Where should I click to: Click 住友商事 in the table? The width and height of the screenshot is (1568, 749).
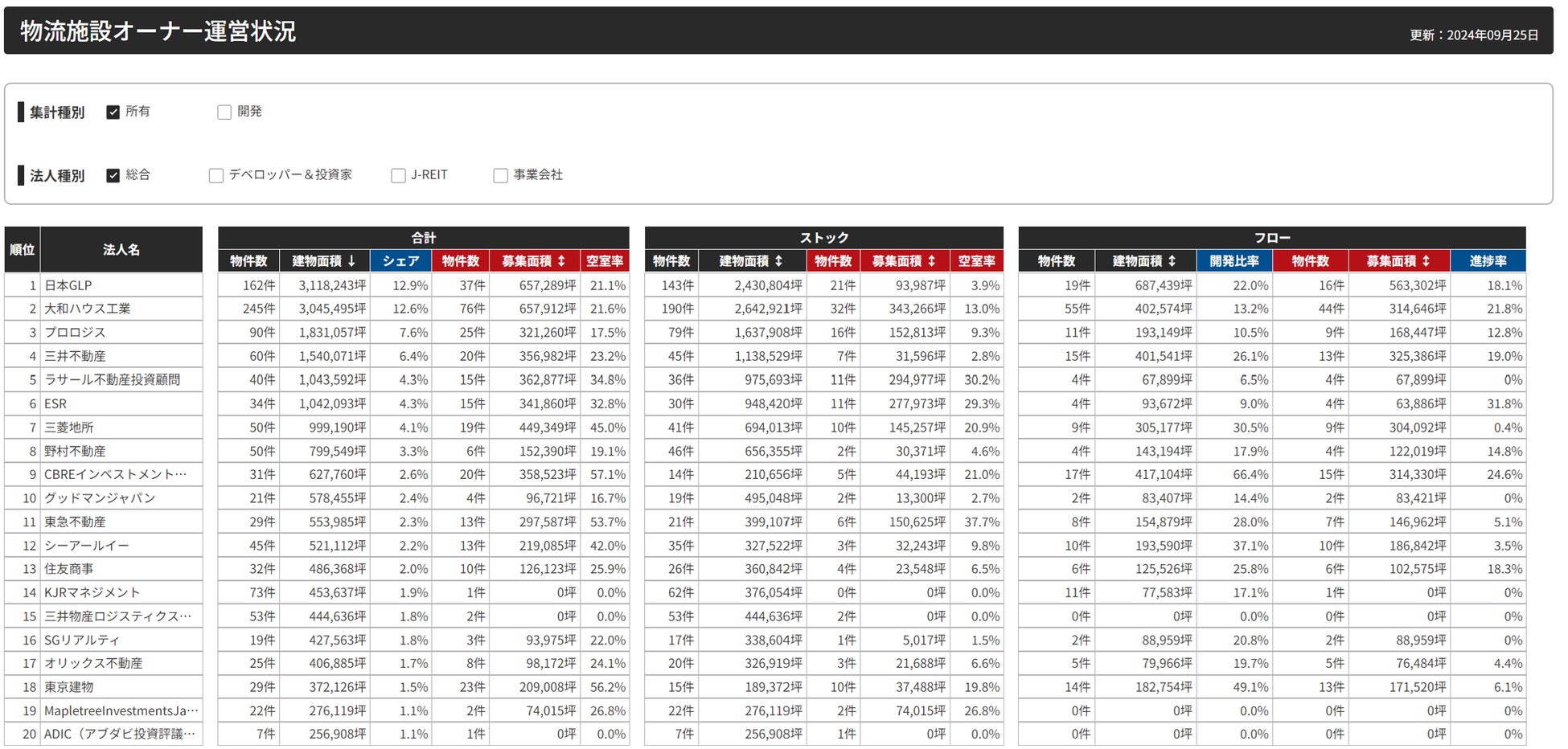[x=68, y=569]
